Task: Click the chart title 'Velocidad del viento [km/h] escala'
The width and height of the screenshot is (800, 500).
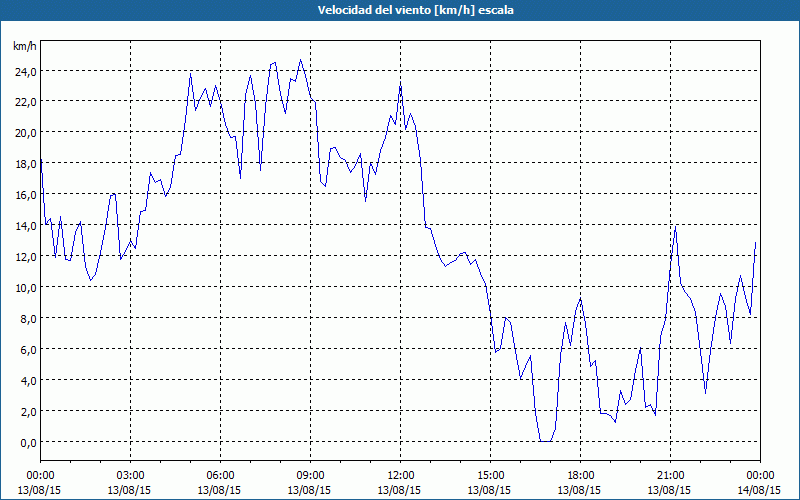Action: tap(415, 10)
